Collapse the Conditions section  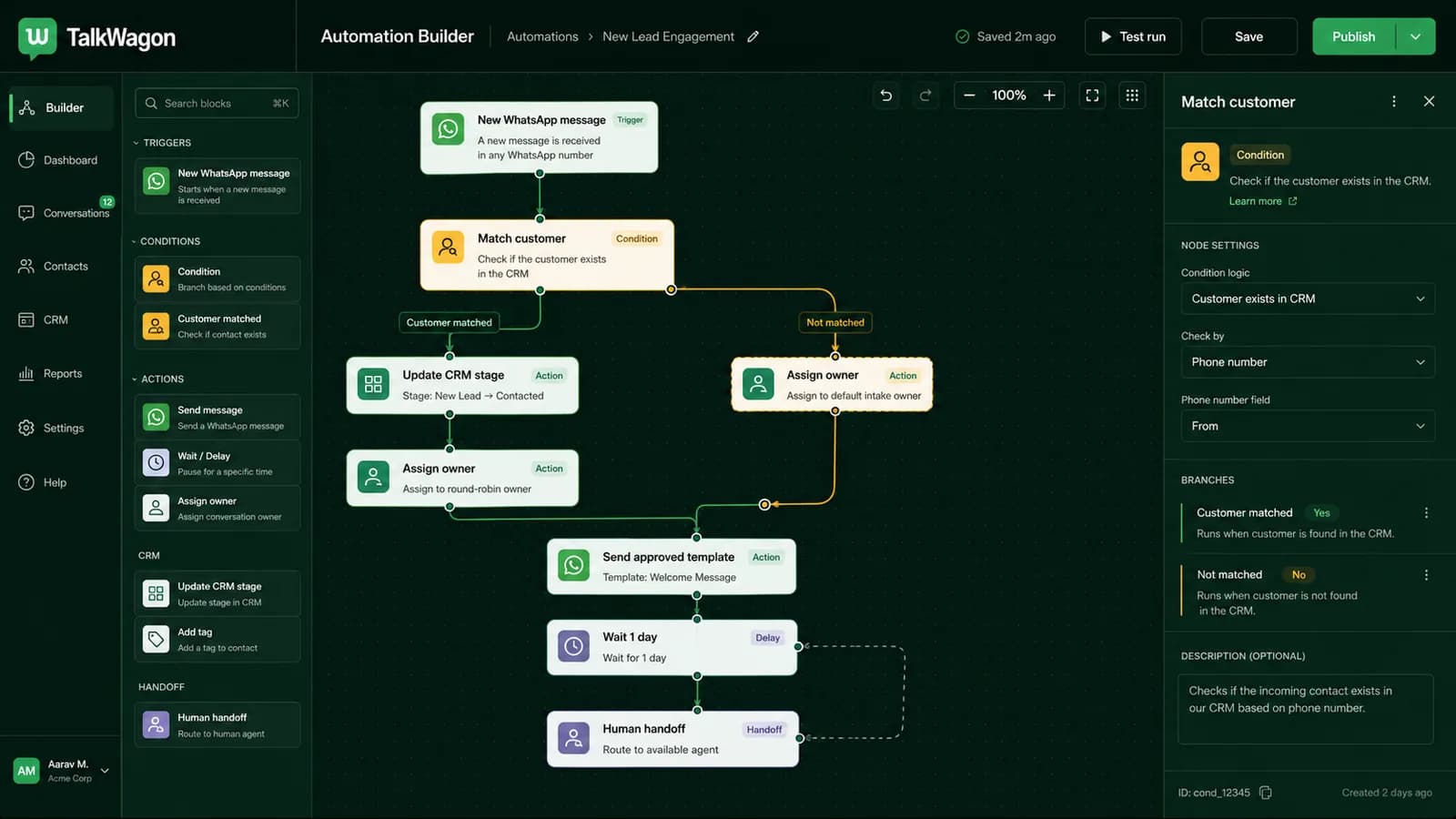tap(166, 241)
